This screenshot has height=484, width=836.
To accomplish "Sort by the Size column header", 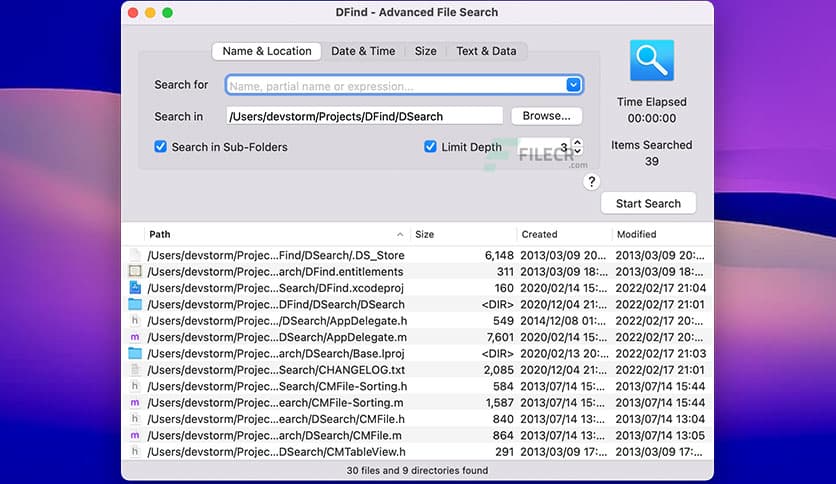I will (463, 235).
